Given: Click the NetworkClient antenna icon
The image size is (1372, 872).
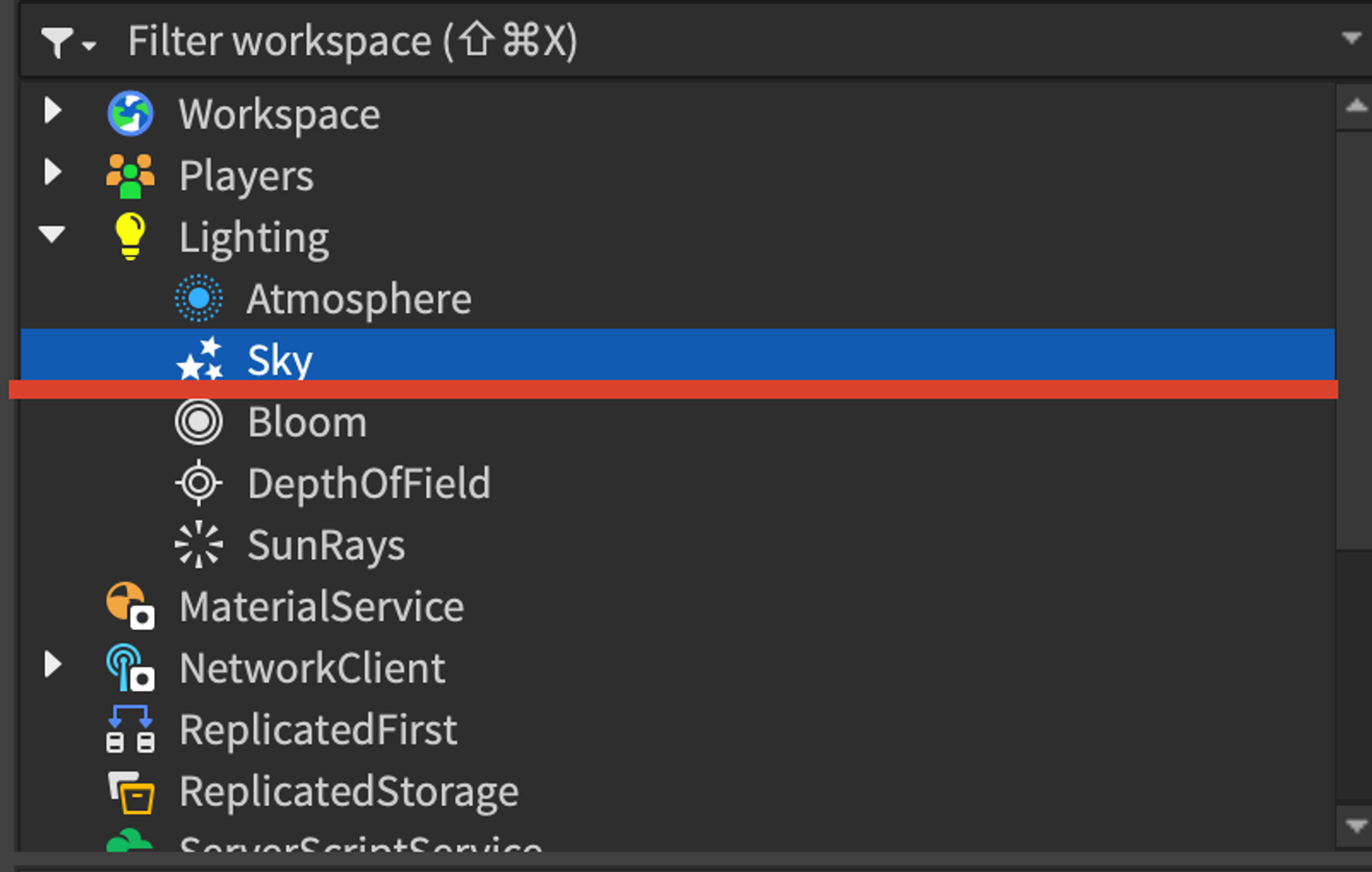Looking at the screenshot, I should [130, 668].
